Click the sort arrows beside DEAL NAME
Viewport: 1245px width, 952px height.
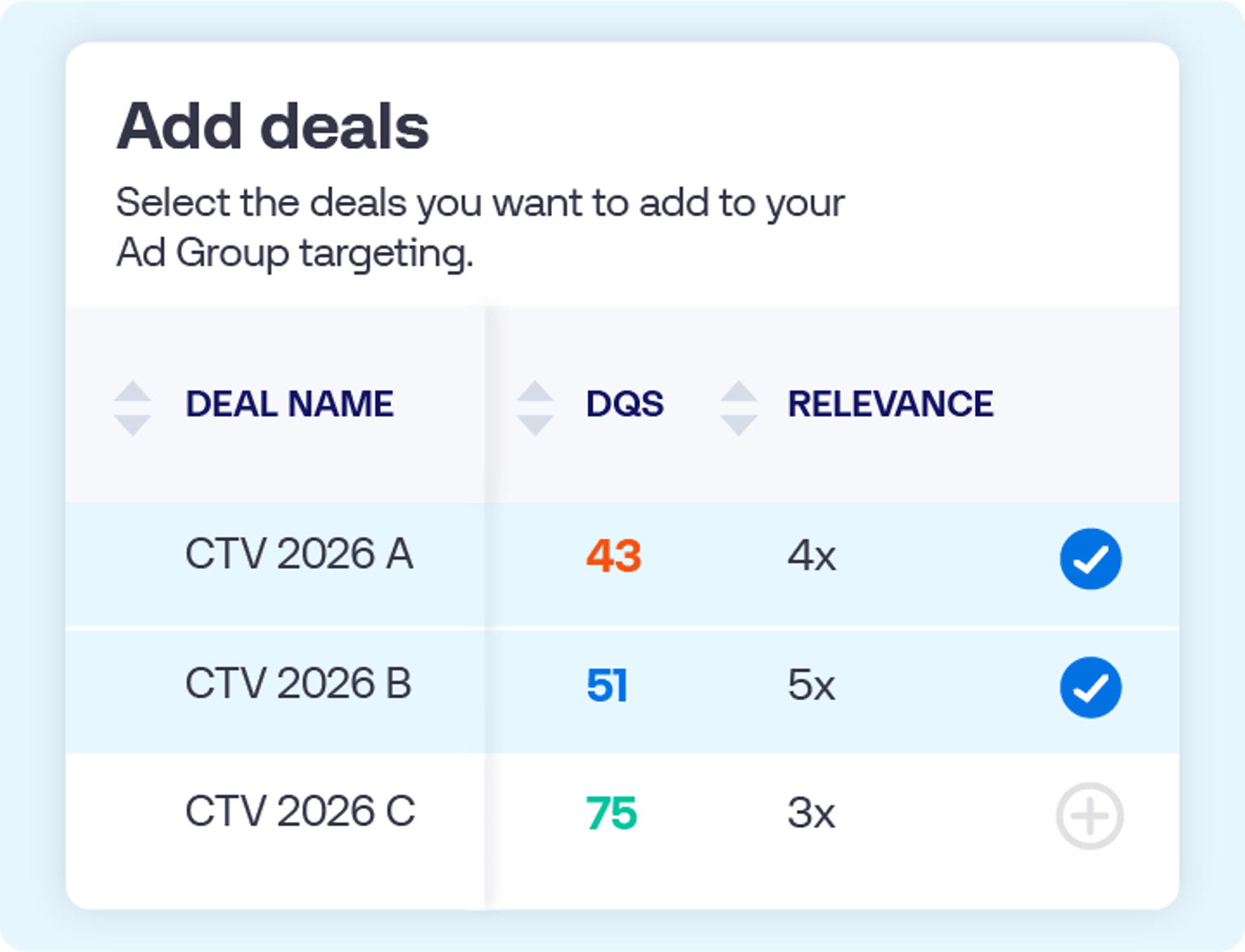coord(132,405)
